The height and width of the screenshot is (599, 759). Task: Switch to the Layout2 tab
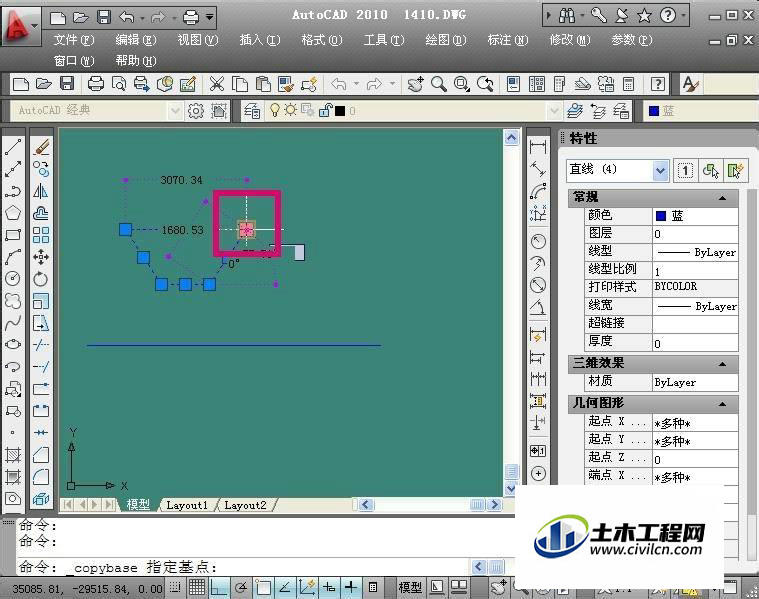245,505
